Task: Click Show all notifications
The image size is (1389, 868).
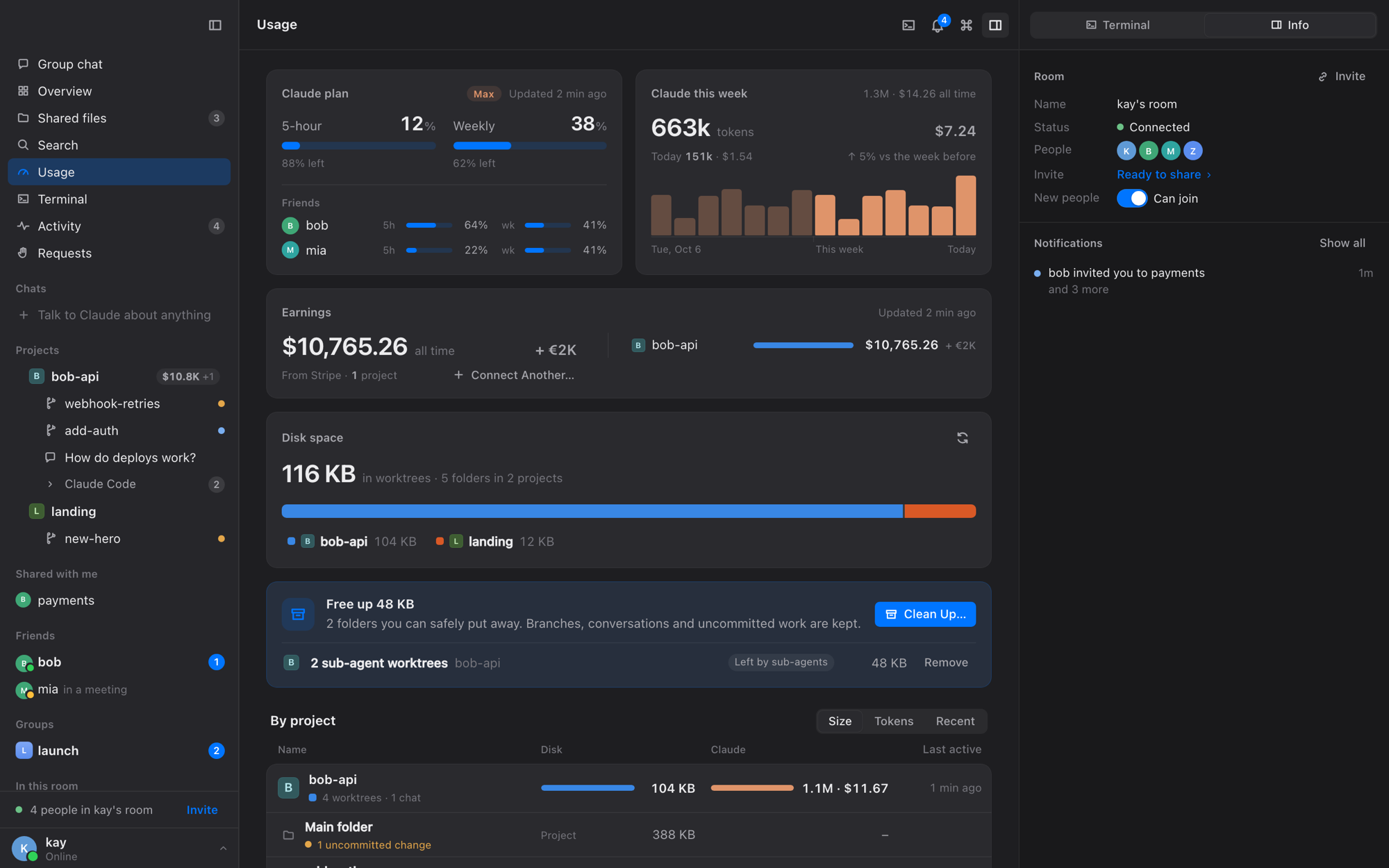Action: tap(1342, 244)
